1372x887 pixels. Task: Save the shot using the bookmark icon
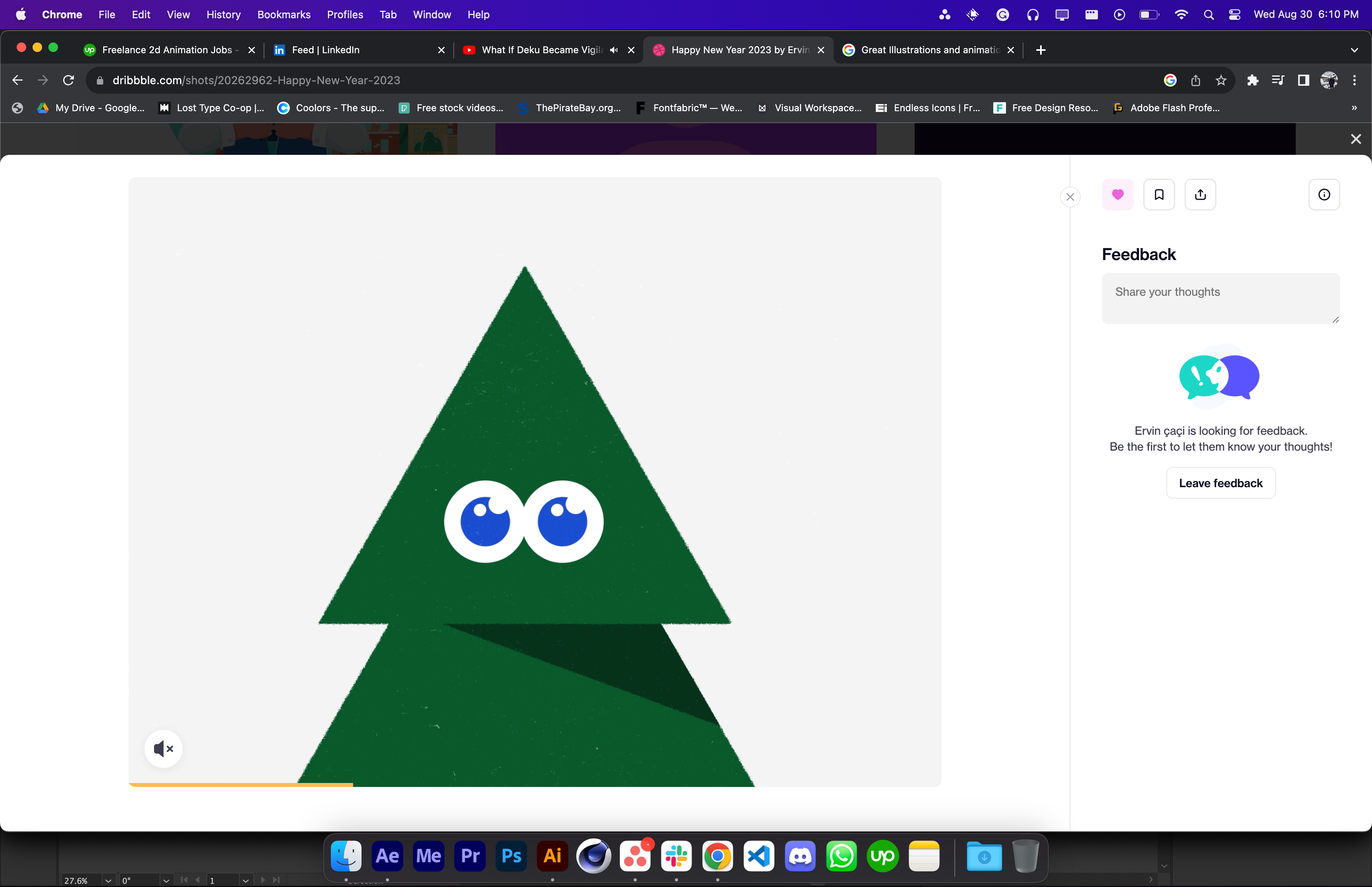coord(1159,195)
